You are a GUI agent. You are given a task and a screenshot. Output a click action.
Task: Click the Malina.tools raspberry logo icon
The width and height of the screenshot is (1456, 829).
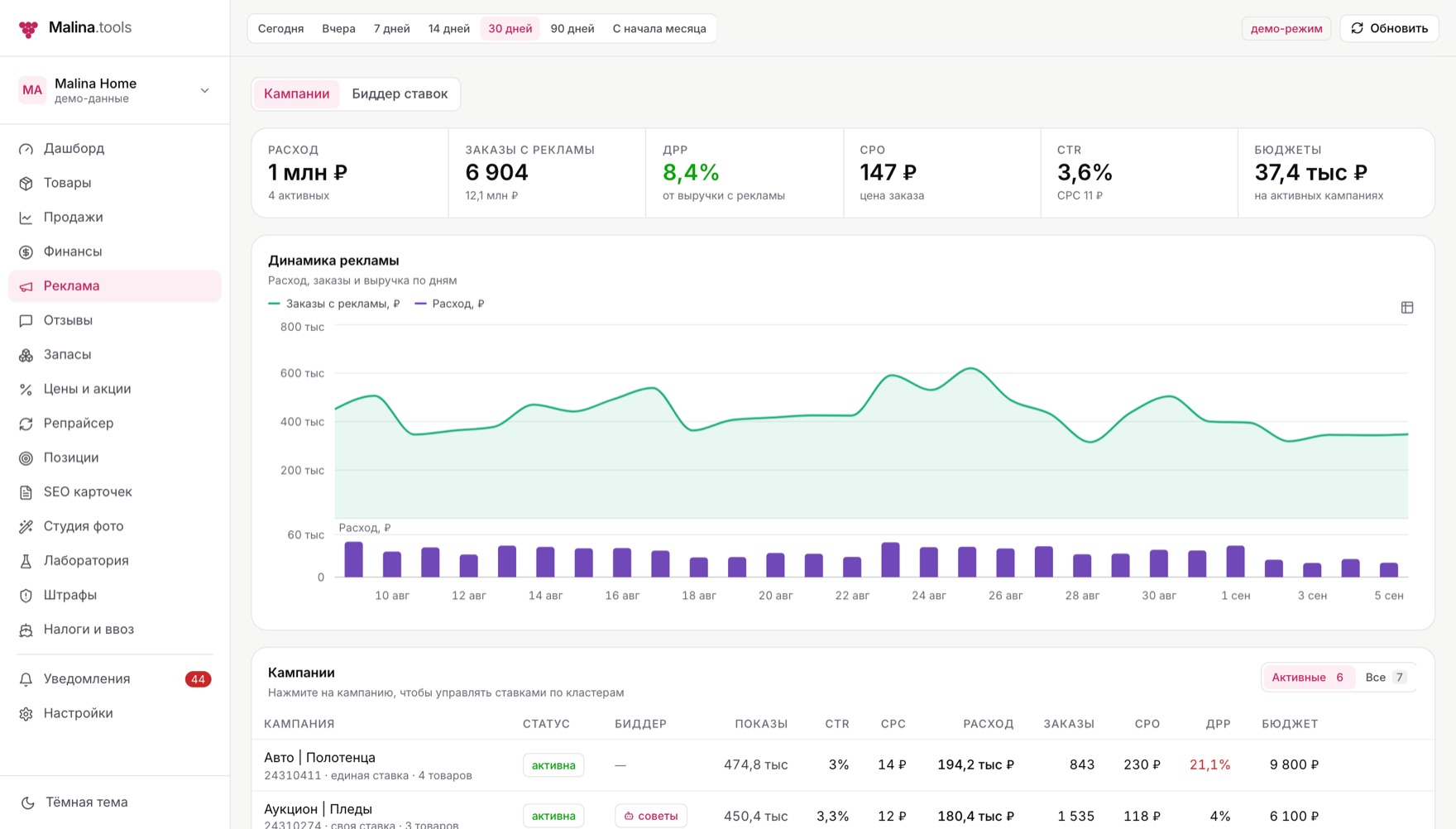tap(28, 29)
